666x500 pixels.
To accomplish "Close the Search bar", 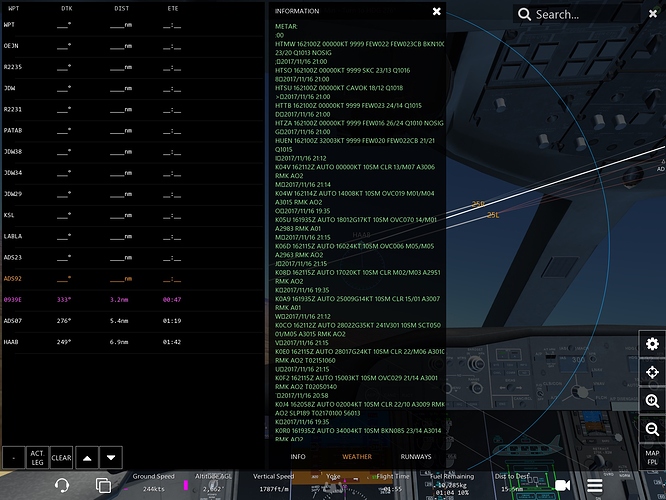I will 653,14.
